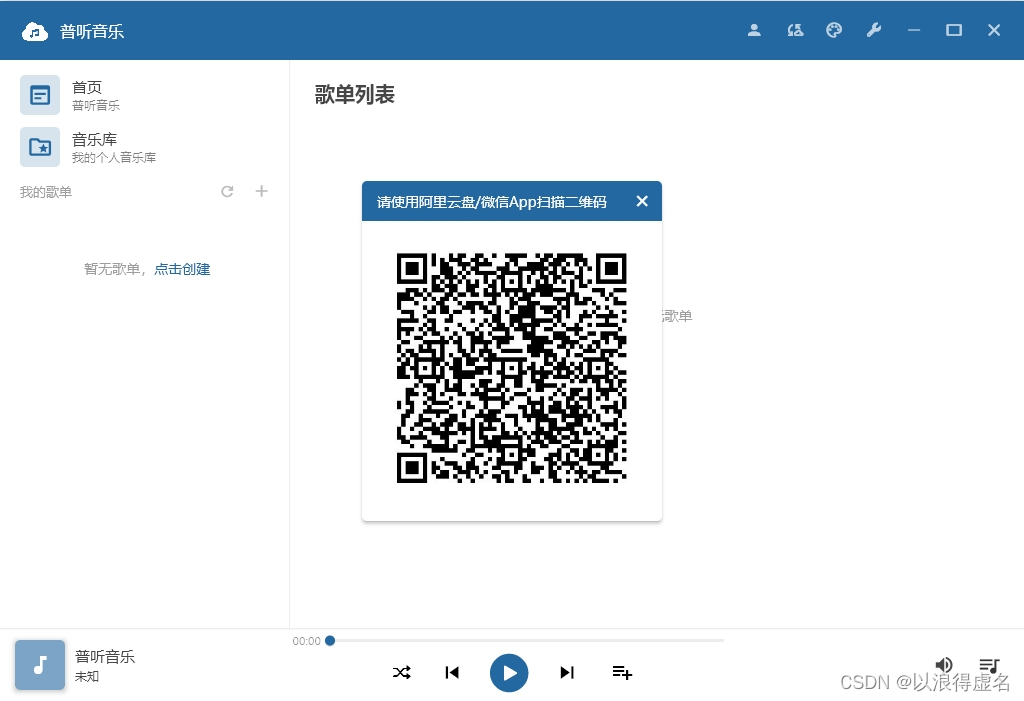Maximize the 普听音乐 window
Screen dimensions: 1024x701
pyautogui.click(x=953, y=30)
